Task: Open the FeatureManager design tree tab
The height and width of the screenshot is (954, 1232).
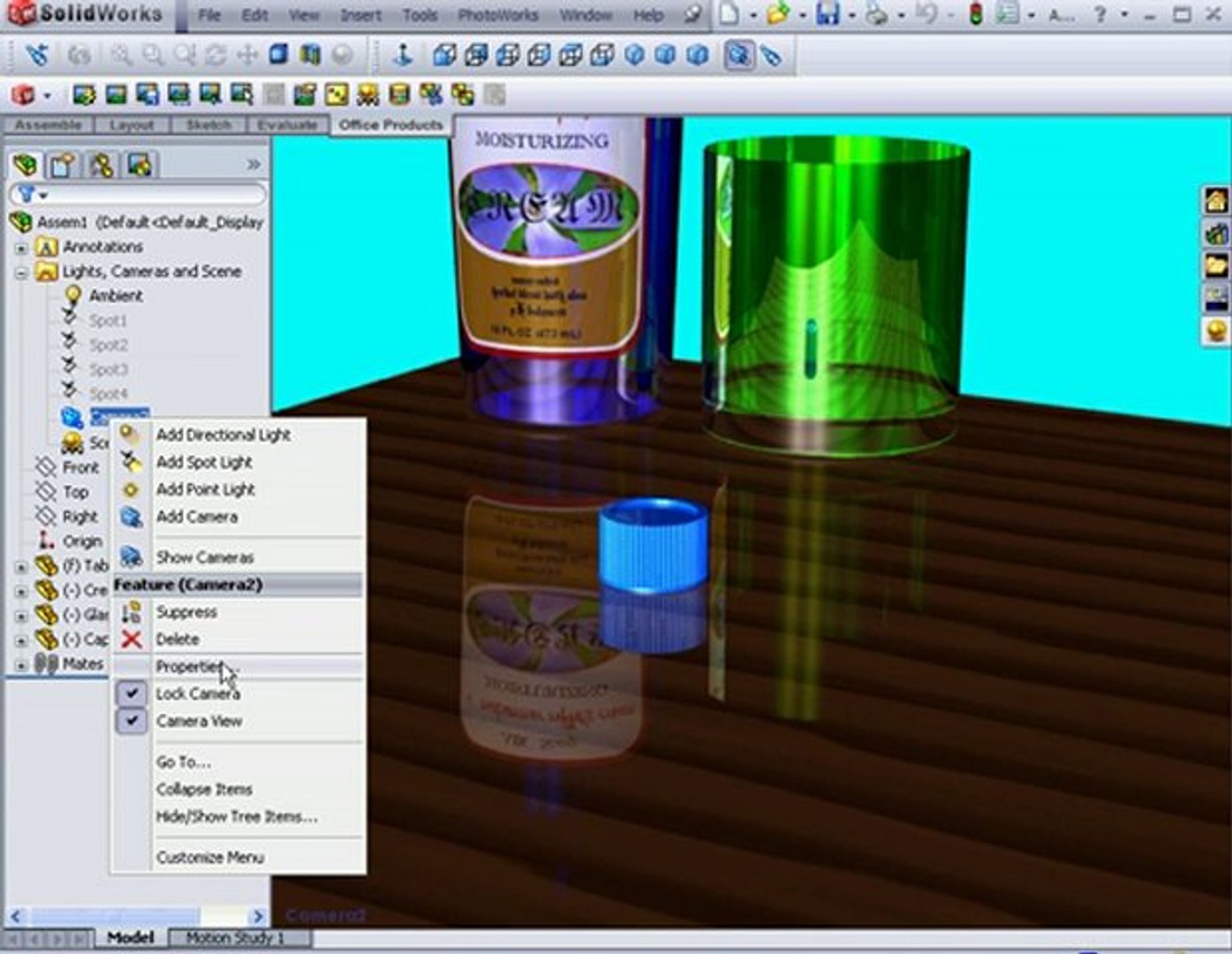Action: point(25,164)
